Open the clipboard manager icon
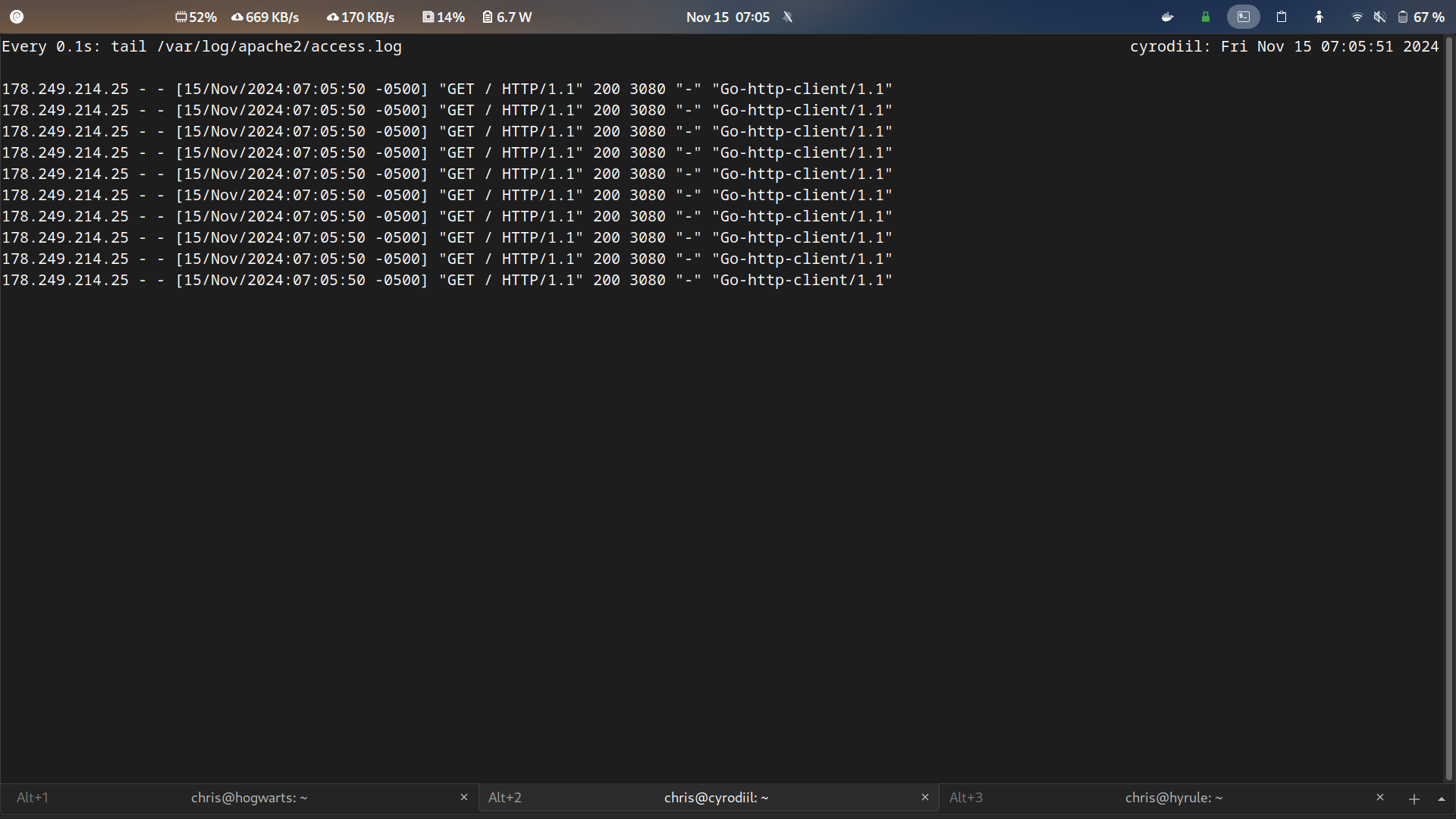Screen dimensions: 1456x819 [1282, 17]
